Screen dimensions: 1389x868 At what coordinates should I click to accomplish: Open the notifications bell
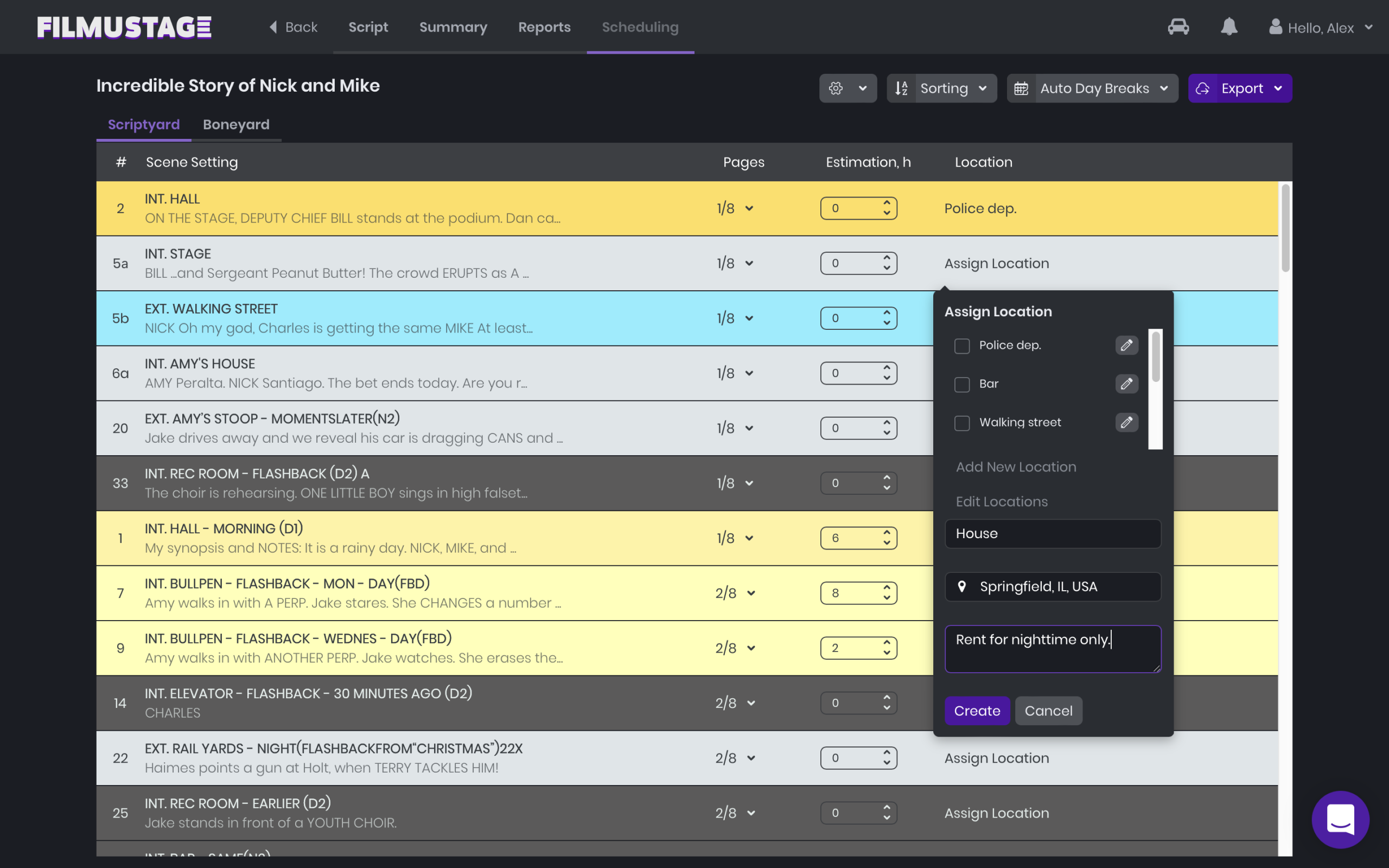(x=1229, y=27)
